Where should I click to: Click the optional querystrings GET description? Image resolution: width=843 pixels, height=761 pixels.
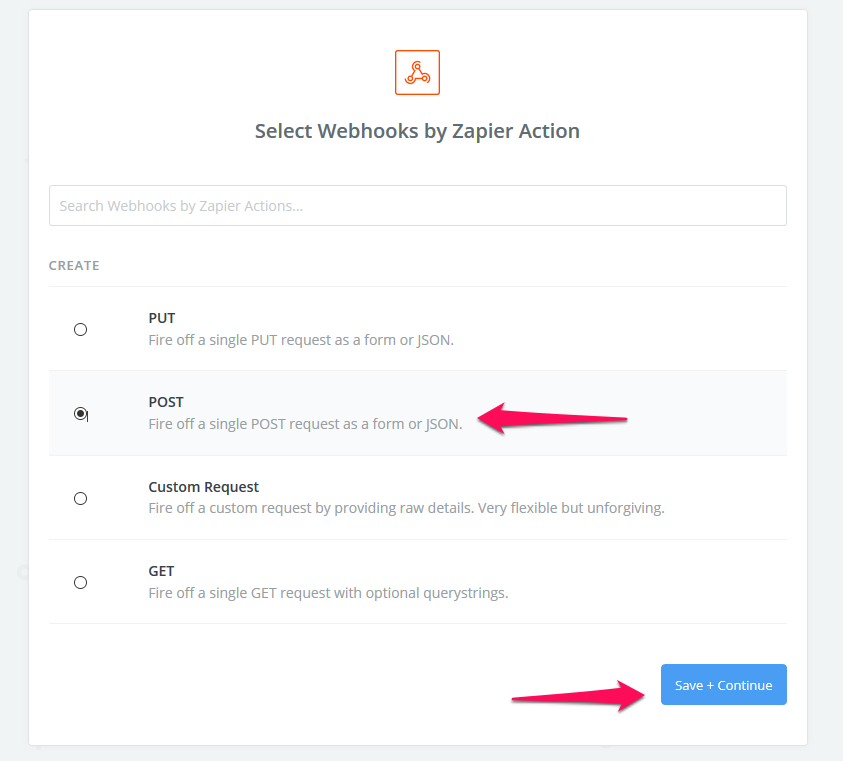pyautogui.click(x=328, y=593)
